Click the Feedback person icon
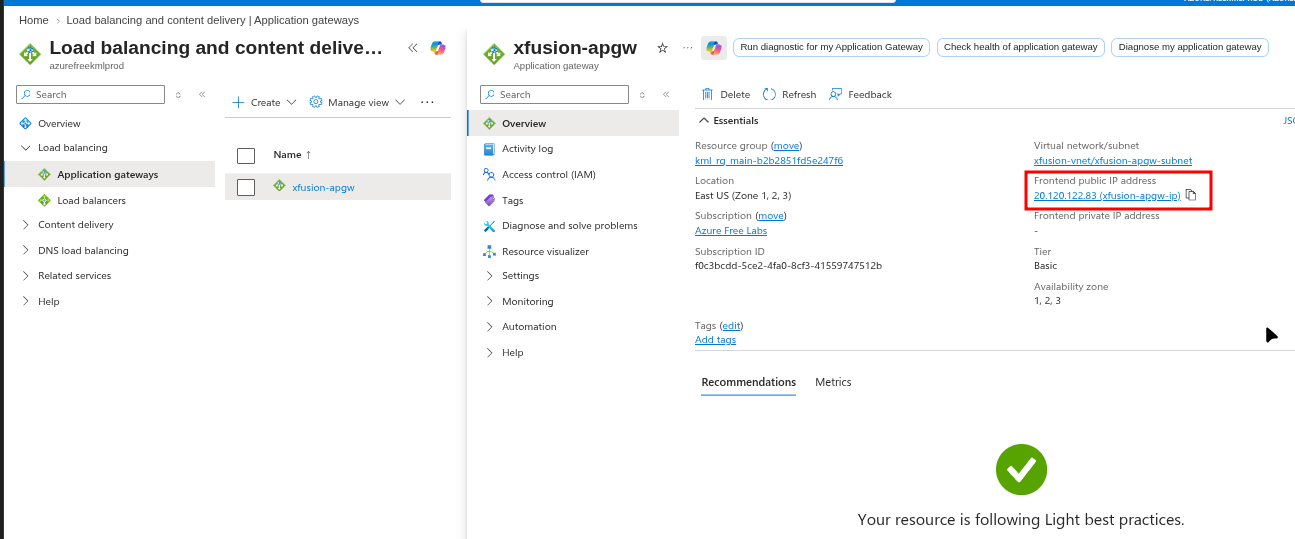 (835, 94)
